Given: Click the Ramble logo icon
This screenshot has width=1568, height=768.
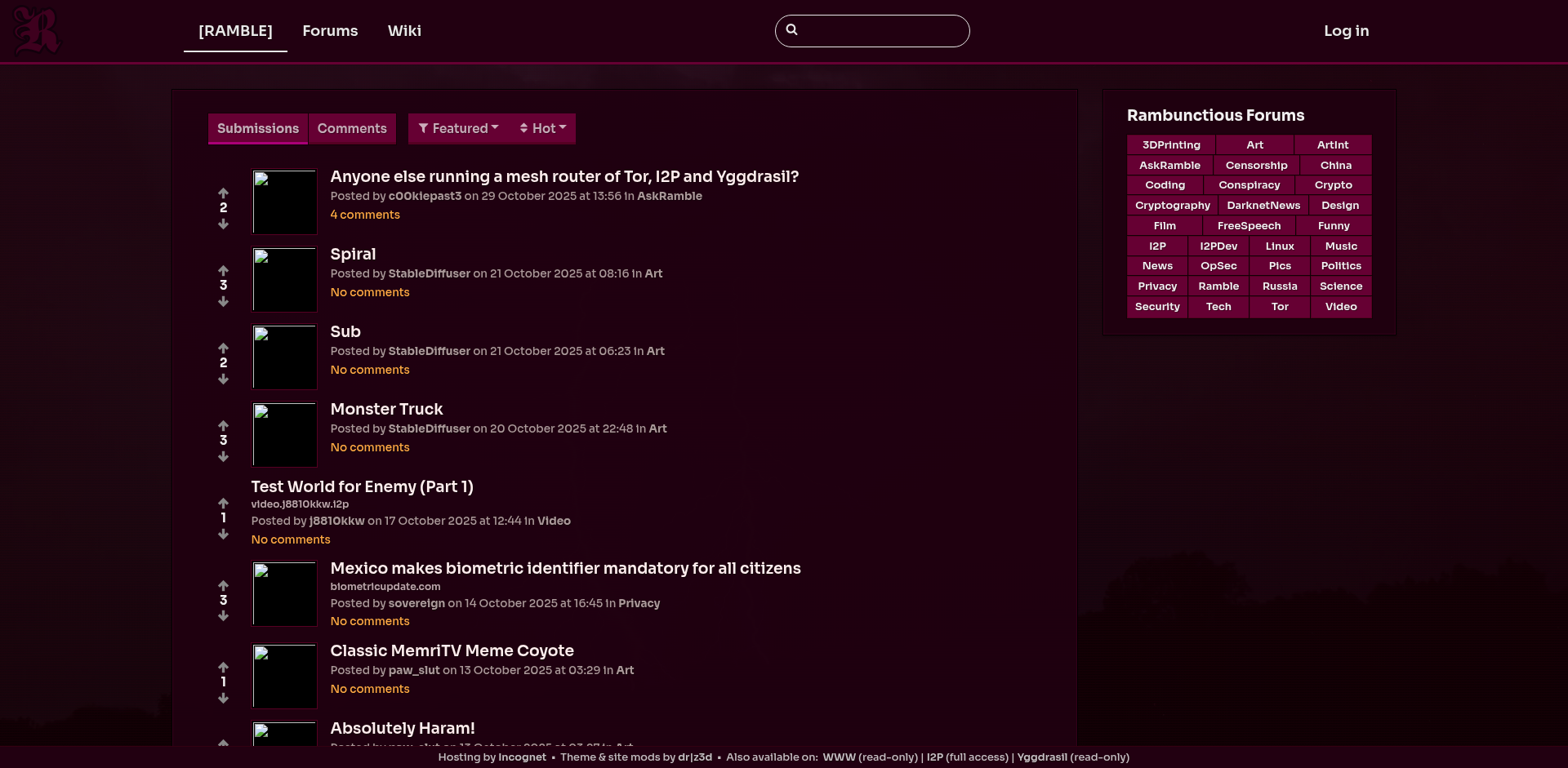Looking at the screenshot, I should coord(37,30).
